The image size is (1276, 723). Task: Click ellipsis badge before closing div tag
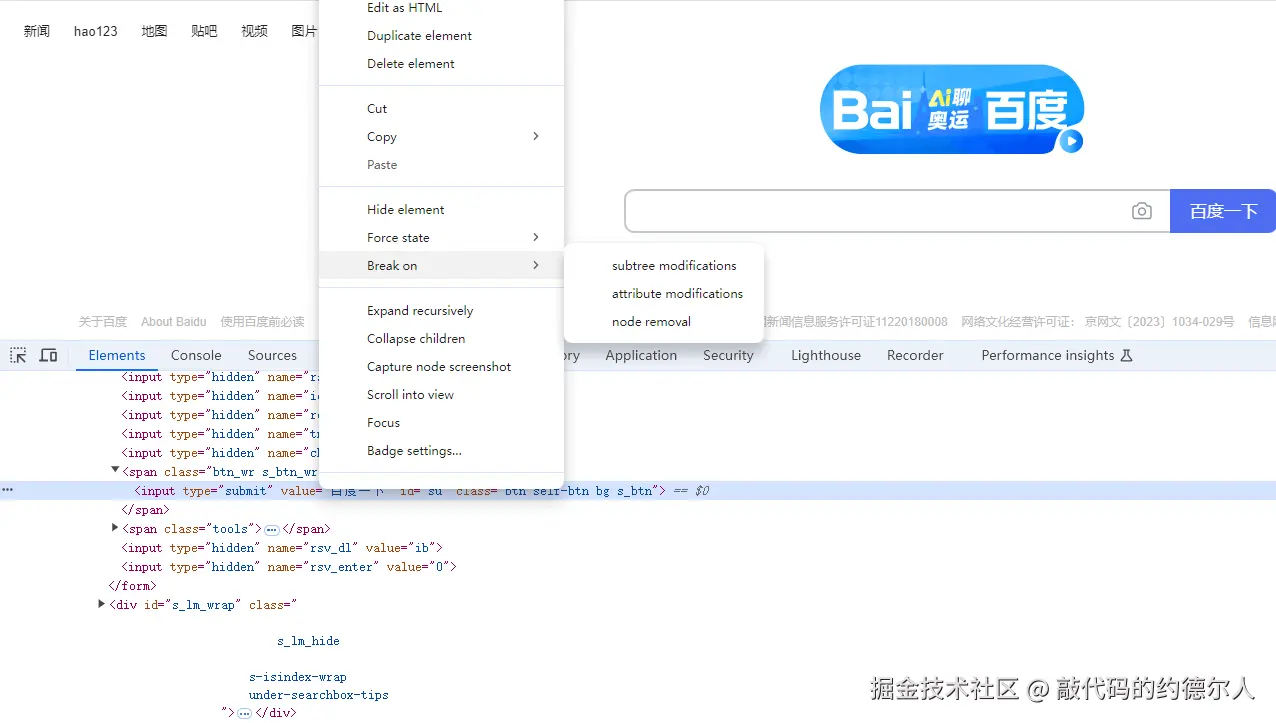244,713
